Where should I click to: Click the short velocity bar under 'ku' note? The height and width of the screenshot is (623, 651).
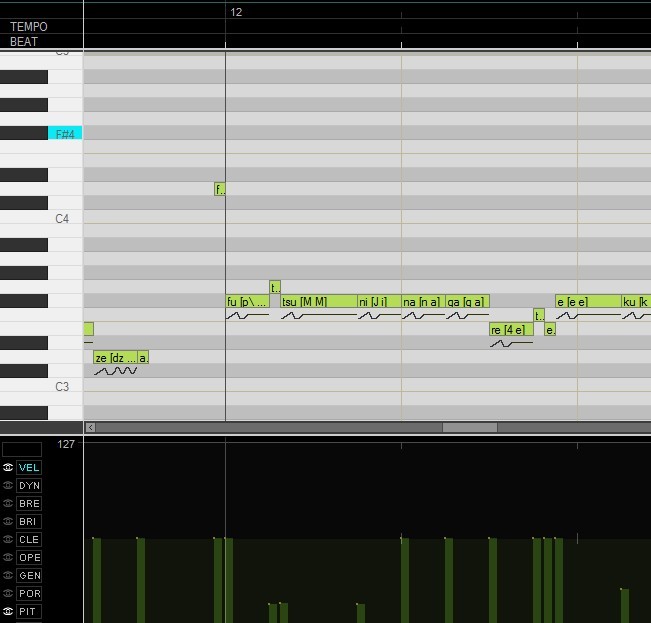625,606
